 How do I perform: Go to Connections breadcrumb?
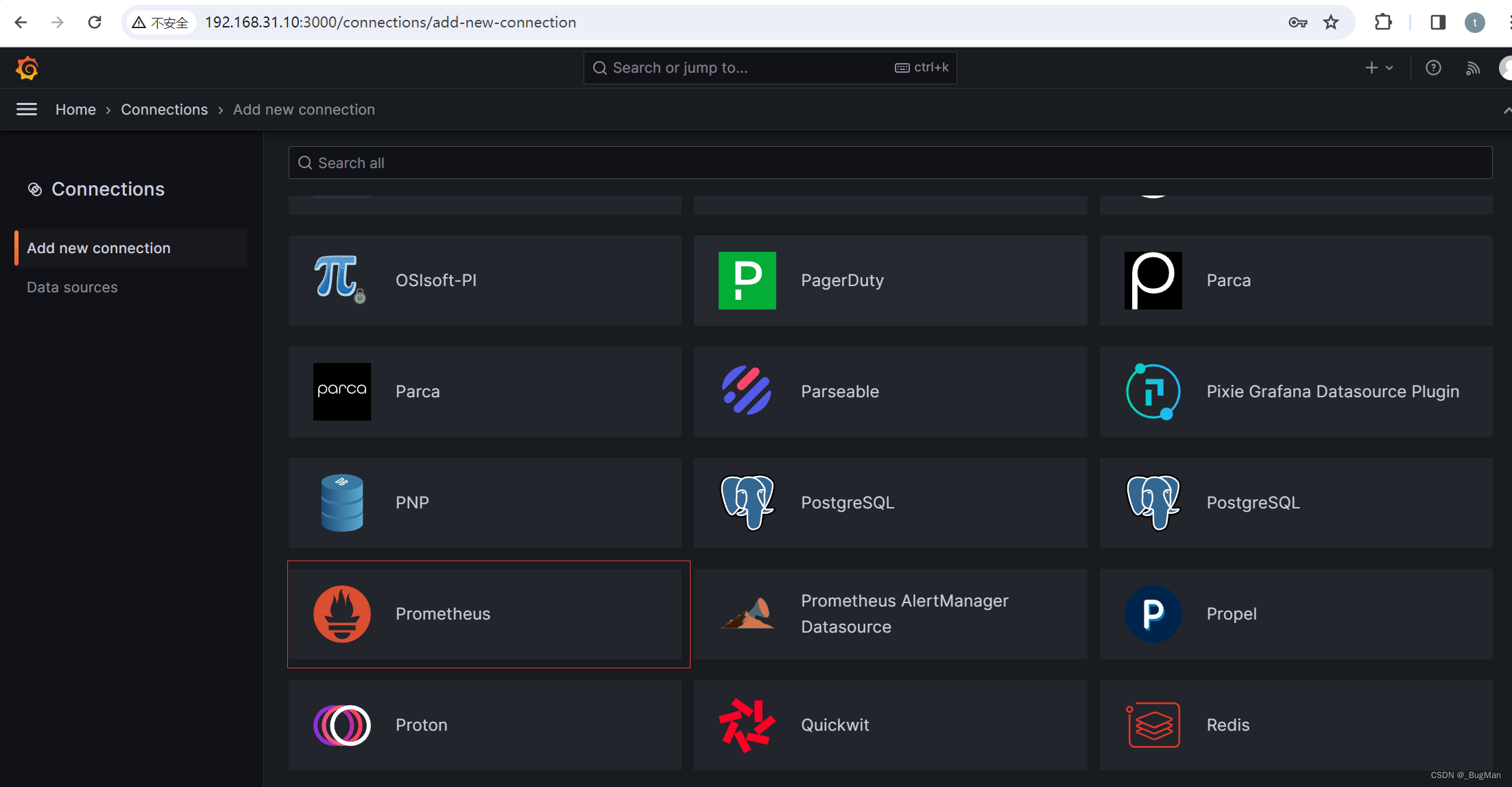click(164, 110)
